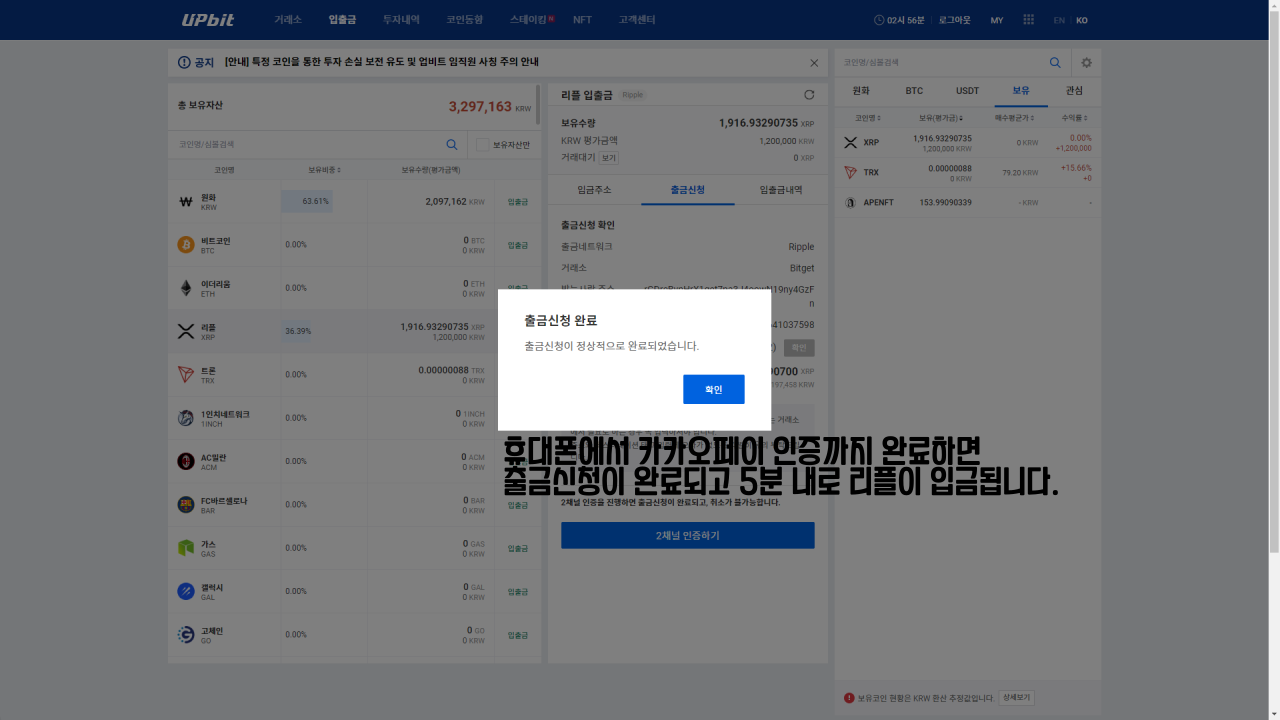Viewport: 1280px width, 720px height.
Task: Click the right panel search magnifier icon
Action: [1055, 62]
